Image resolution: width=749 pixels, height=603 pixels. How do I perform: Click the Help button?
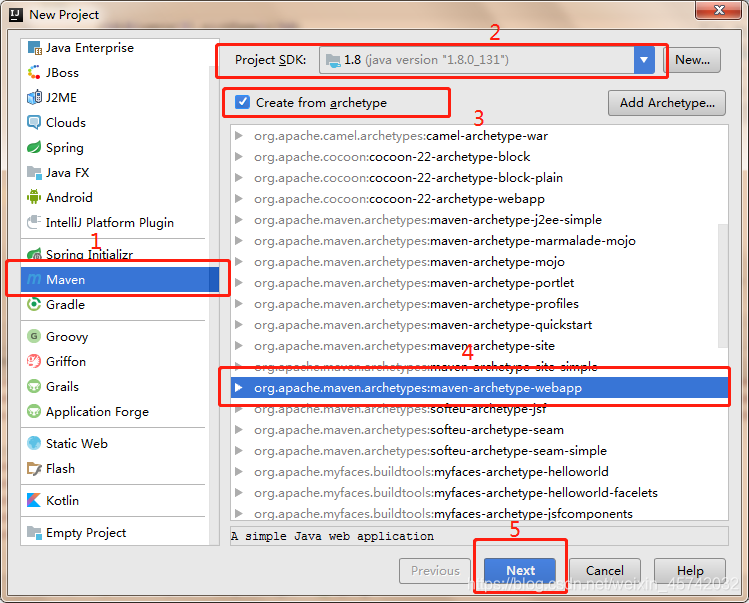(690, 571)
